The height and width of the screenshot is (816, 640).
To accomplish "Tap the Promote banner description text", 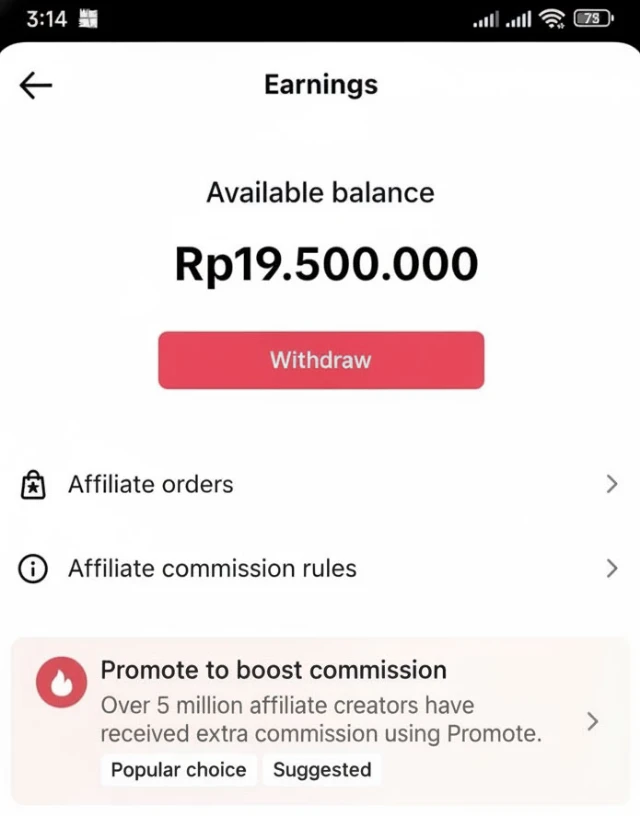I will (x=320, y=720).
